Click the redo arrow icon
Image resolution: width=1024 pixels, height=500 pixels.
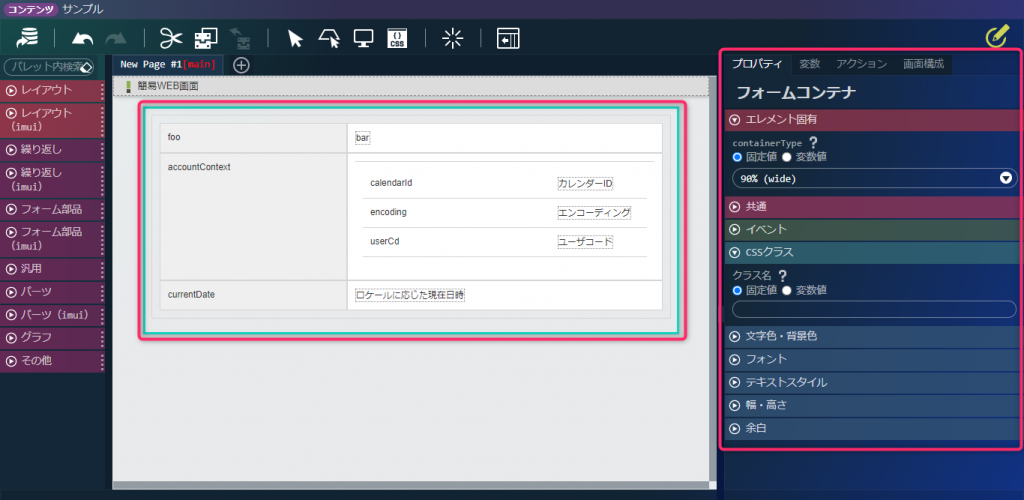[116, 39]
